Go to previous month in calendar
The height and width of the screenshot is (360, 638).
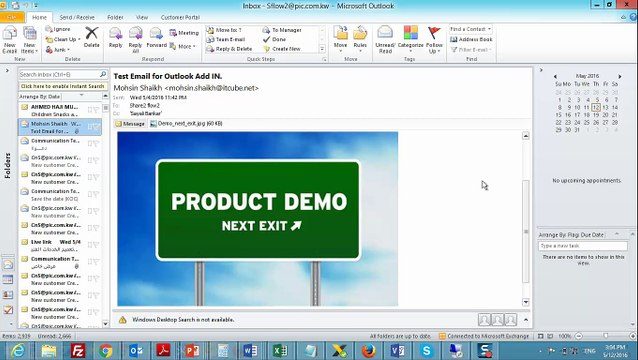(x=555, y=76)
